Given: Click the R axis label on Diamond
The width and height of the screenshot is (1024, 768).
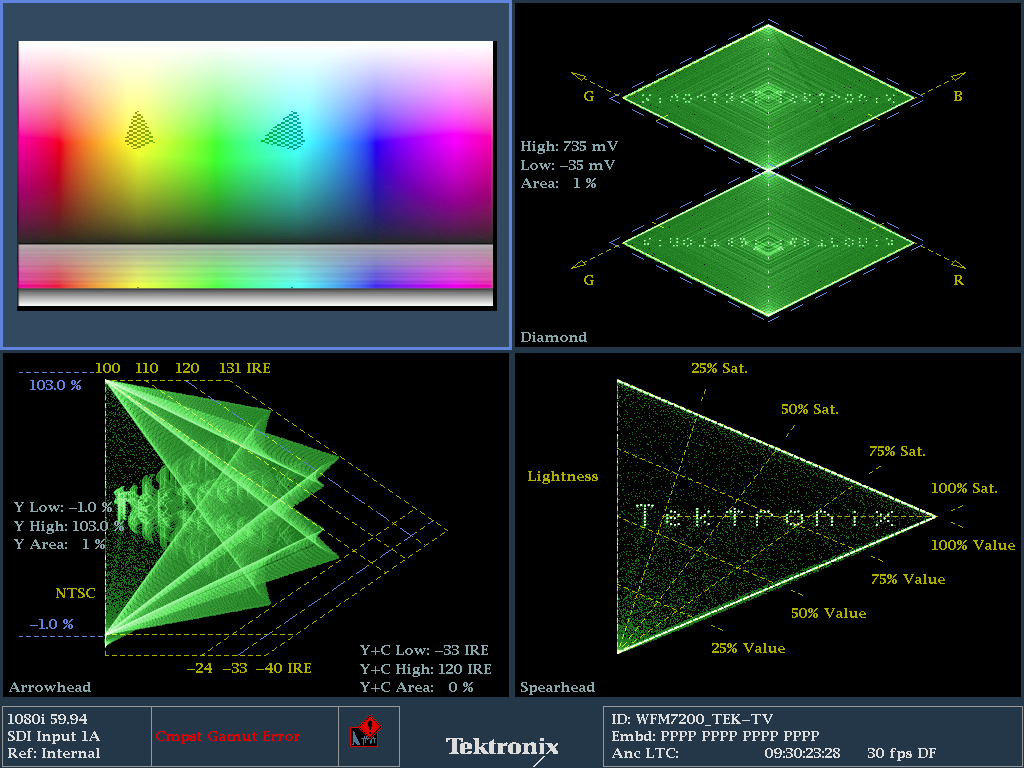Looking at the screenshot, I should (958, 280).
